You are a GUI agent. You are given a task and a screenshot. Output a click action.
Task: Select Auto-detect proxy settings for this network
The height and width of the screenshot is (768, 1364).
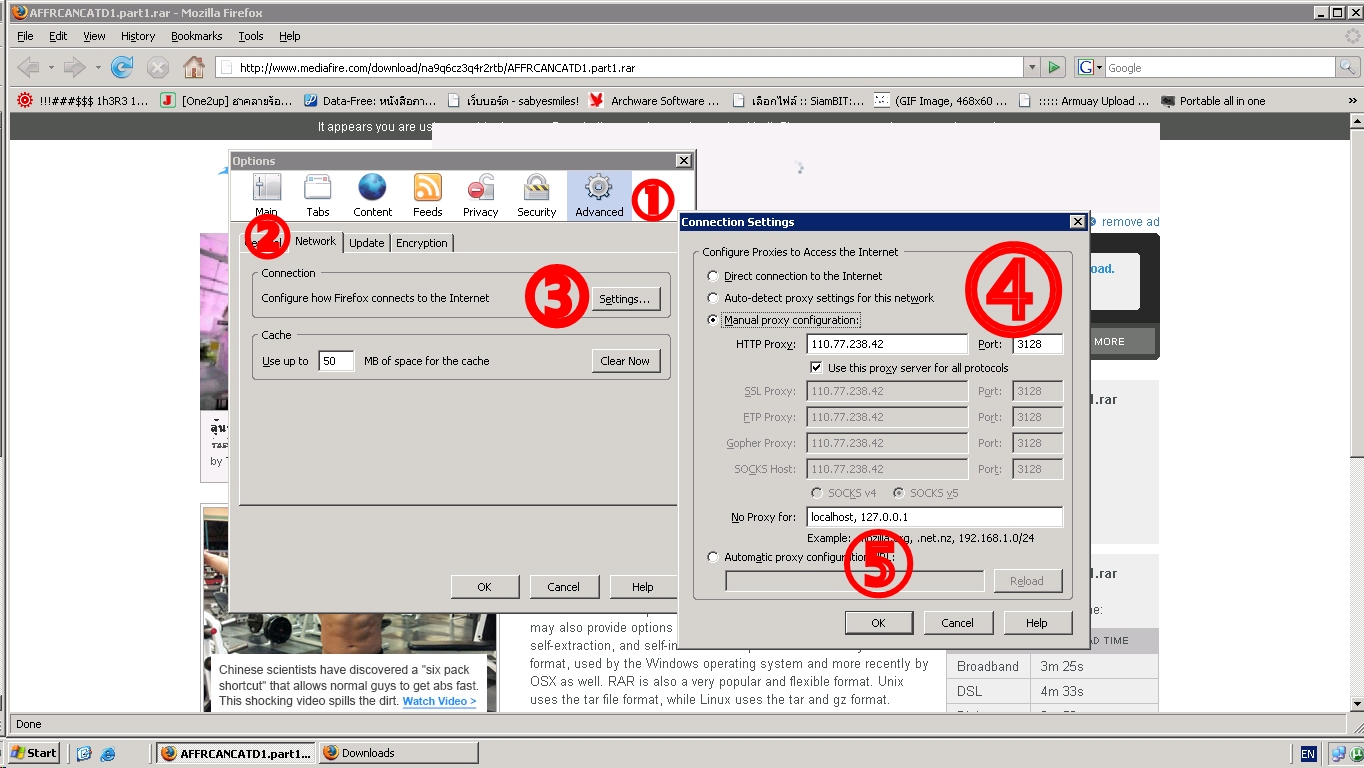[x=713, y=298]
